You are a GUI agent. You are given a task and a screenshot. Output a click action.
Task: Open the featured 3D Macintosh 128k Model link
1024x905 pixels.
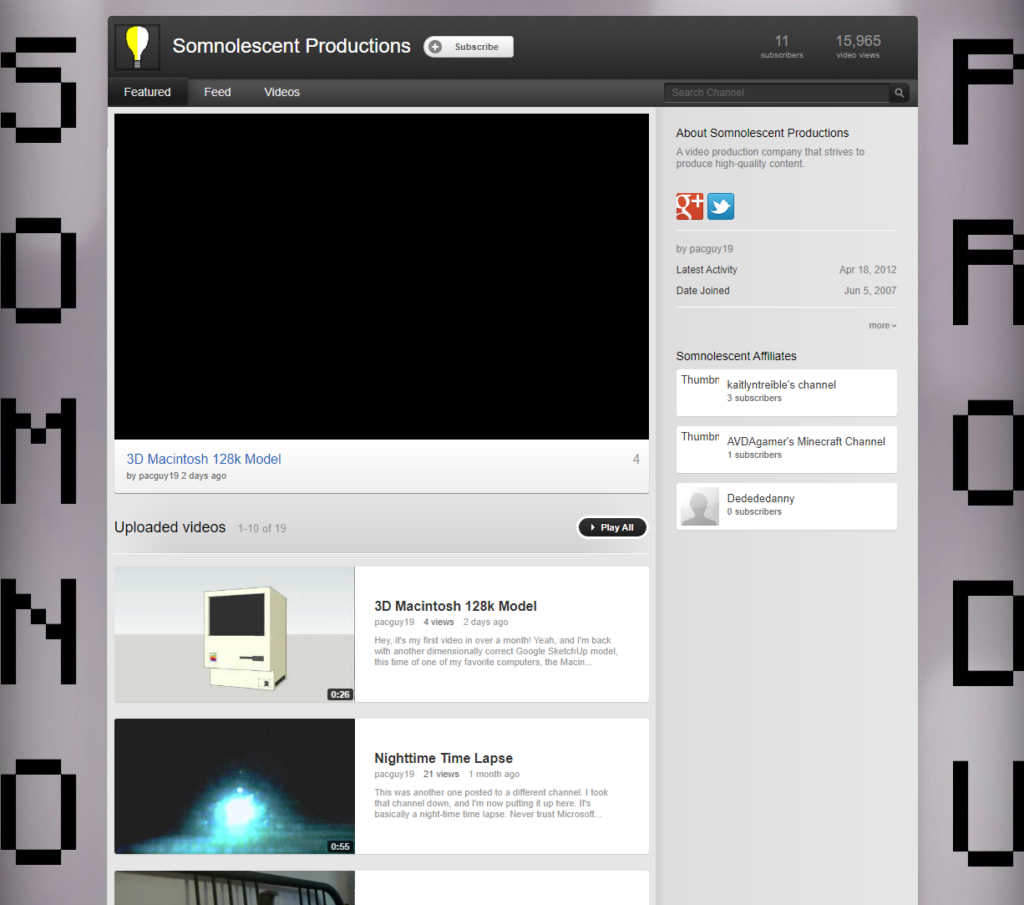204,459
